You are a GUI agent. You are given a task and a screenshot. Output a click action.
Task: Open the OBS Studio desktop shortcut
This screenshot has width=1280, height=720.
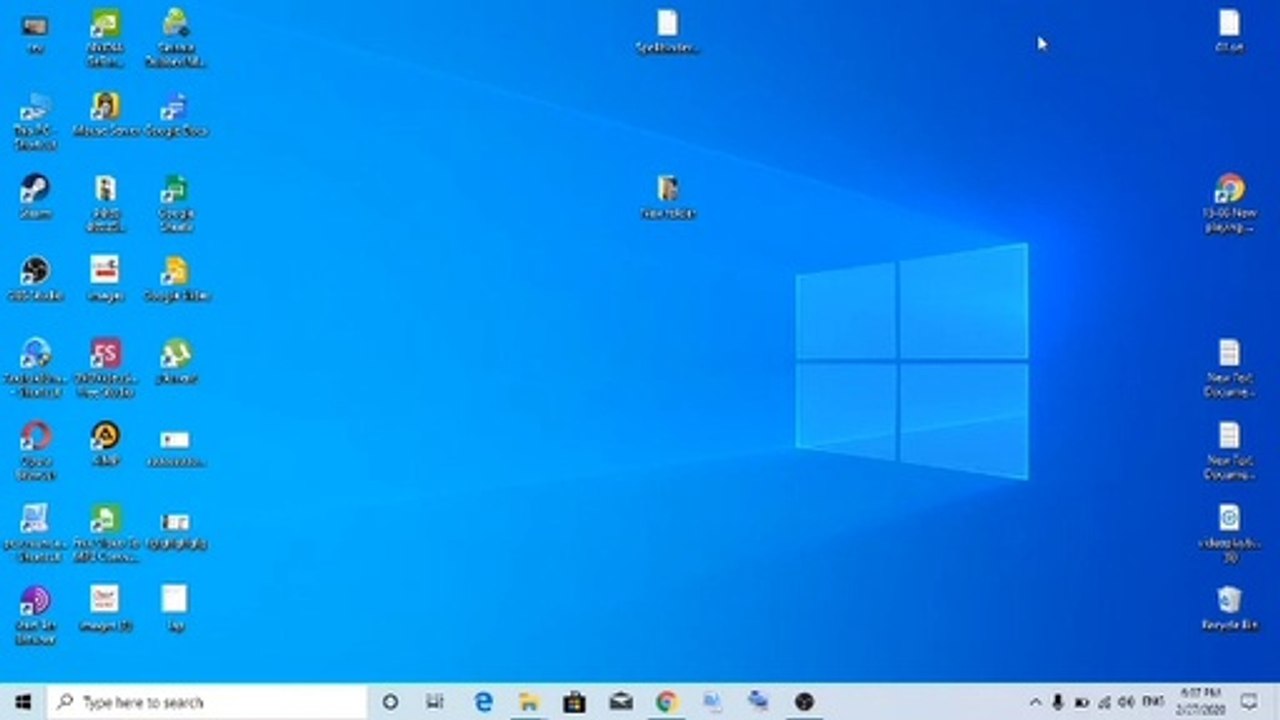coord(35,278)
